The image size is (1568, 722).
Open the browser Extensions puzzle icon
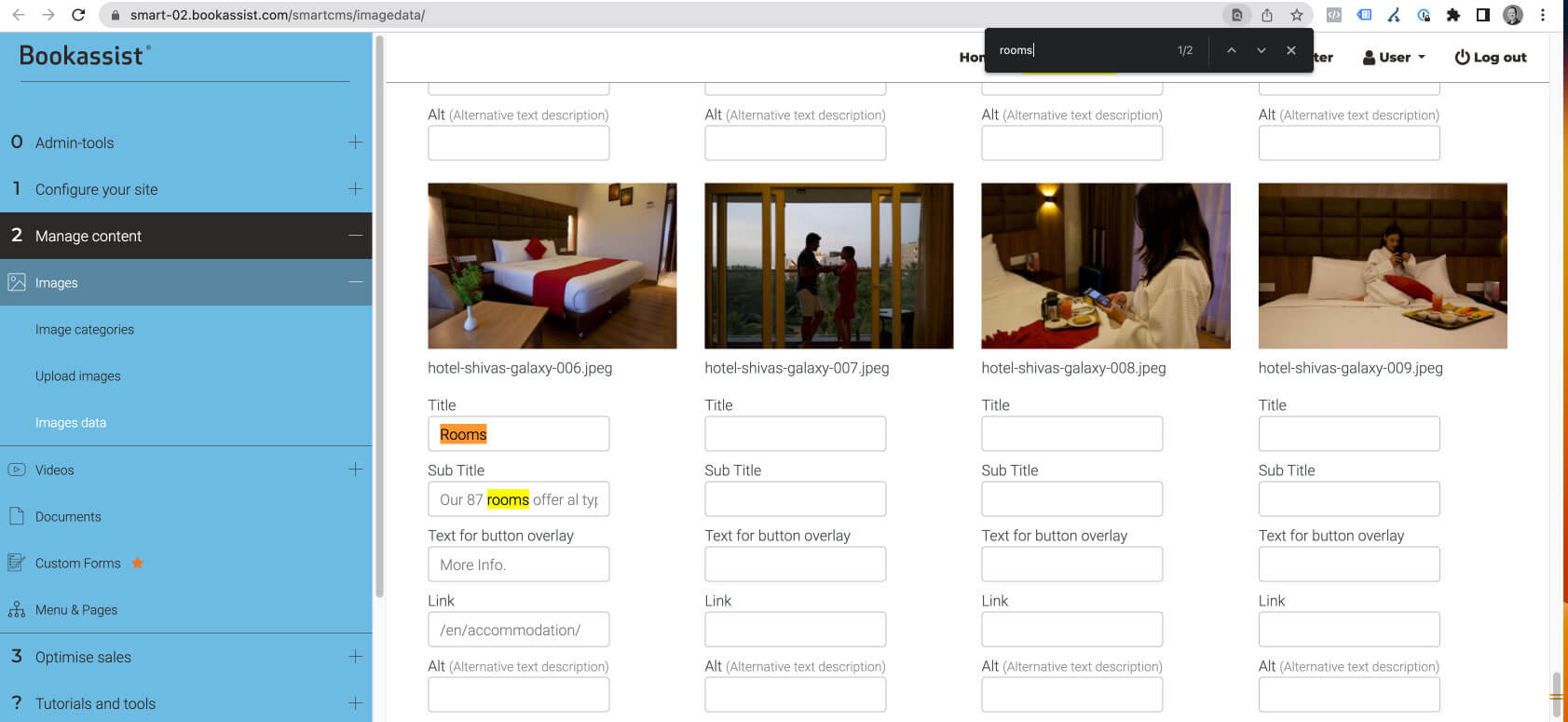1453,15
